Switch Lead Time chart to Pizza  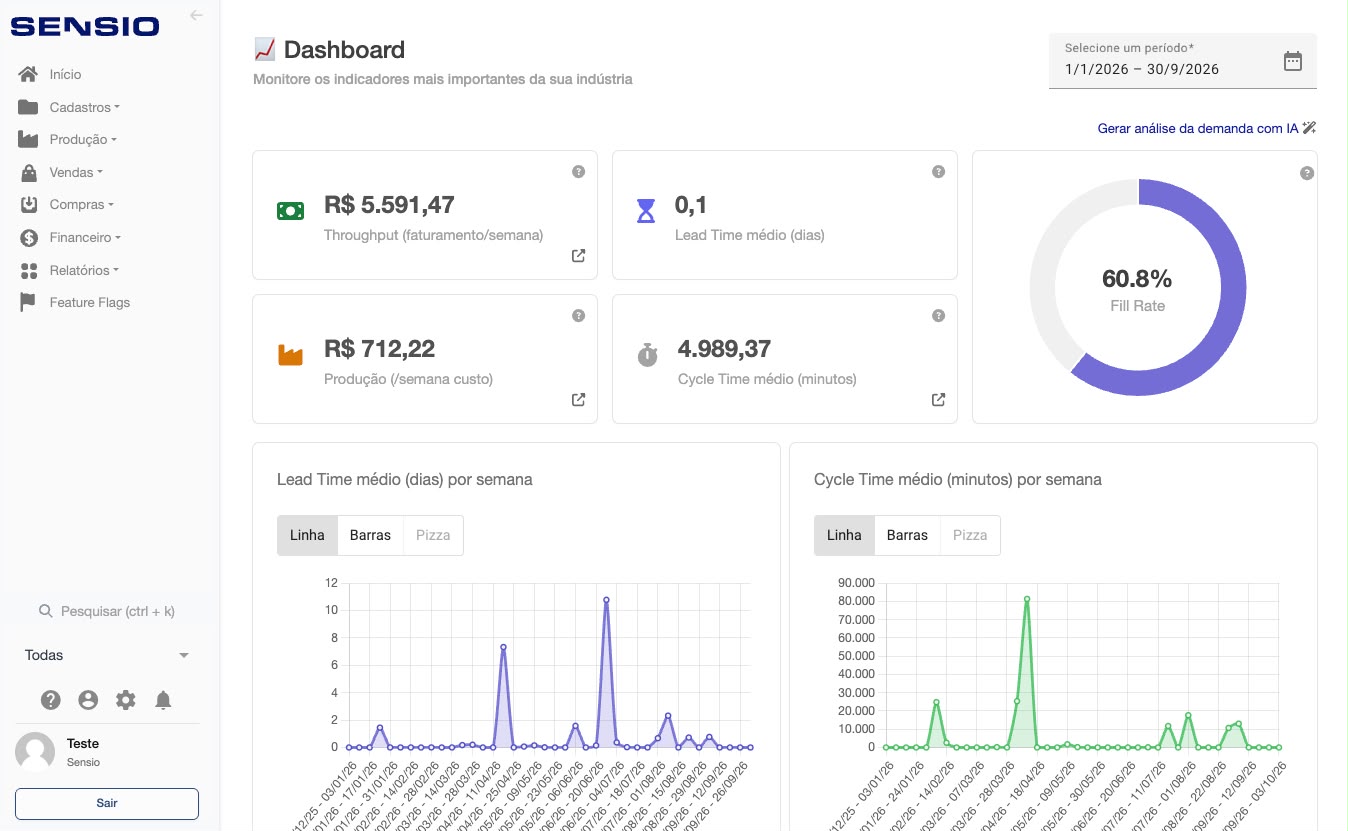433,535
